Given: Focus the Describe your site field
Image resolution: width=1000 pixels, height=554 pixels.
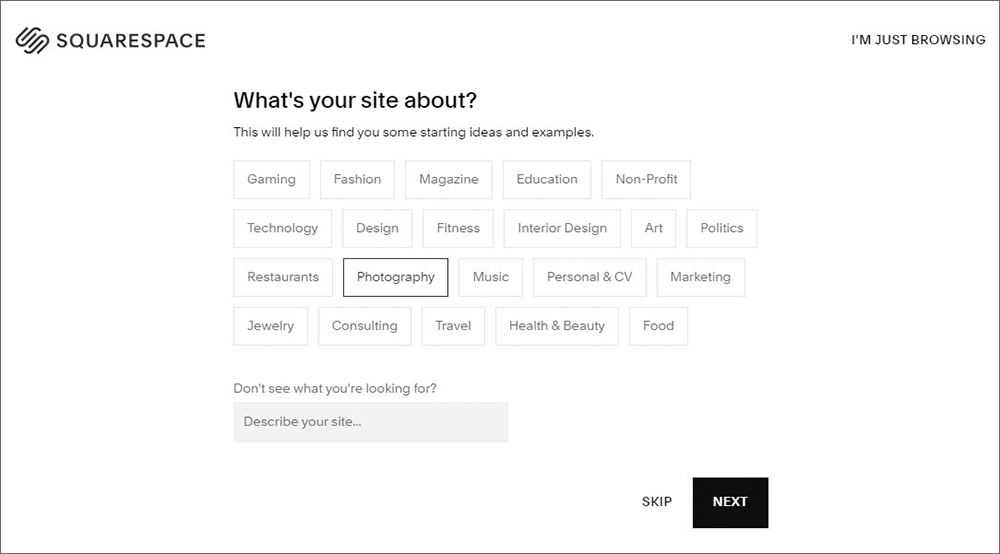Looking at the screenshot, I should (371, 422).
